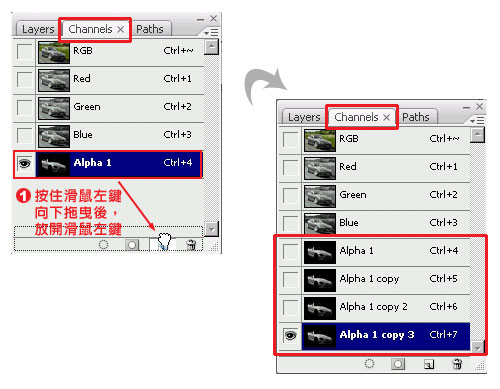500x389 pixels.
Task: Select Red channel name in left panel
Action: coord(82,79)
